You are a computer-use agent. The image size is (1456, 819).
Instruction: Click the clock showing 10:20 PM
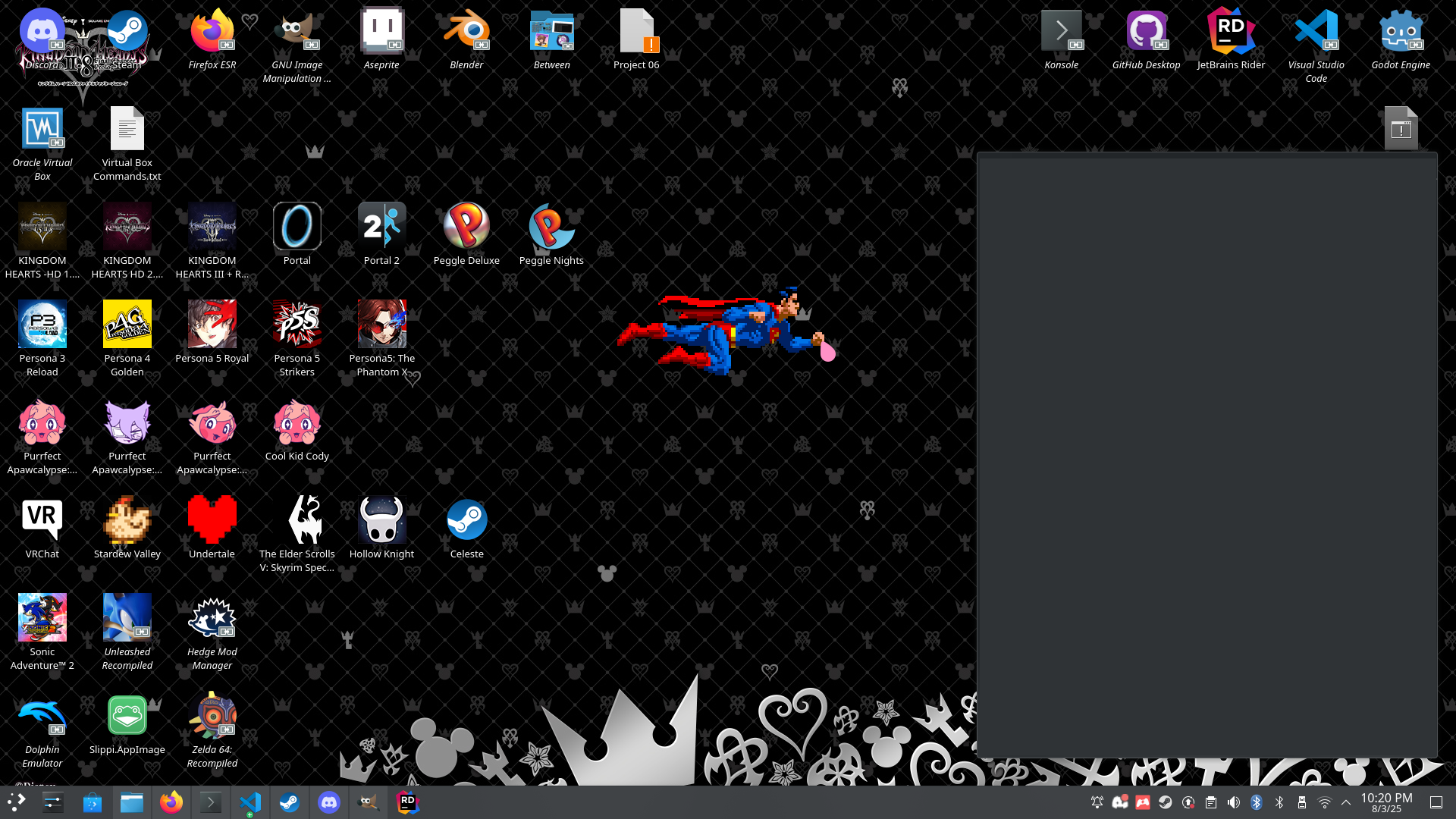pyautogui.click(x=1386, y=802)
